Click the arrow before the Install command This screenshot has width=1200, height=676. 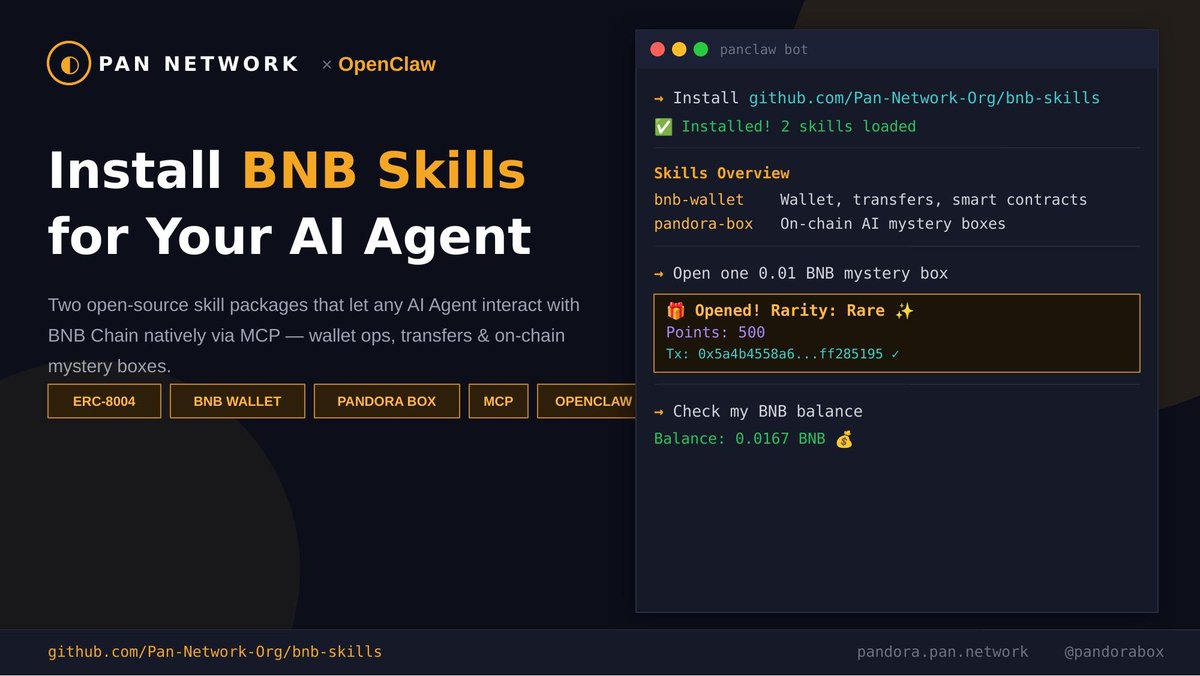click(659, 98)
